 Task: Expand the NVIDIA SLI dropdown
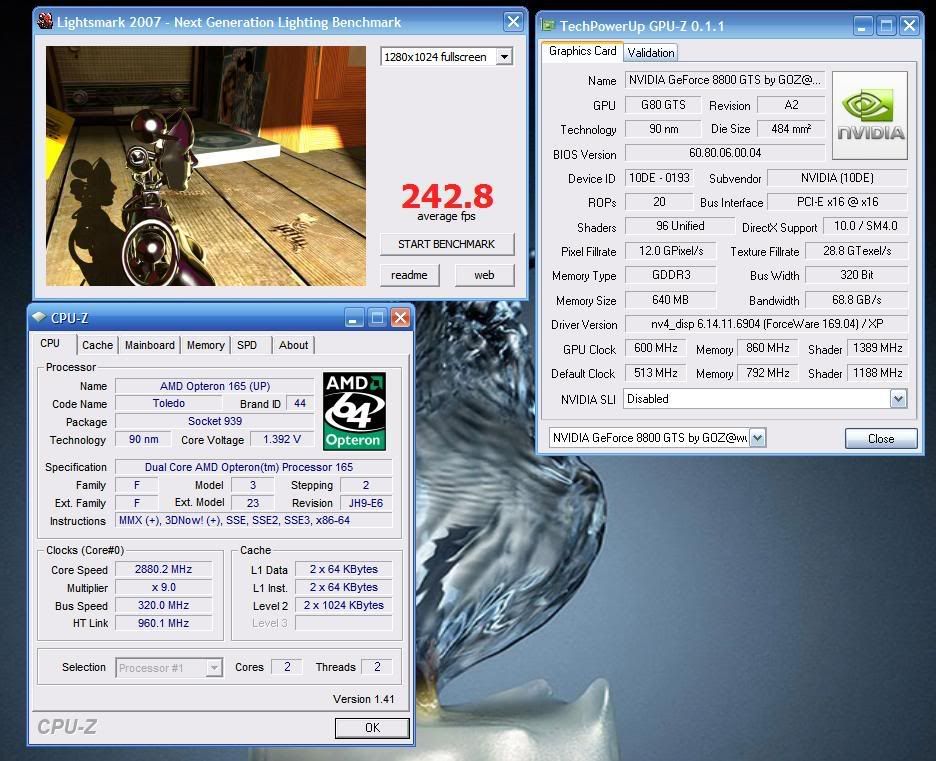(x=898, y=399)
